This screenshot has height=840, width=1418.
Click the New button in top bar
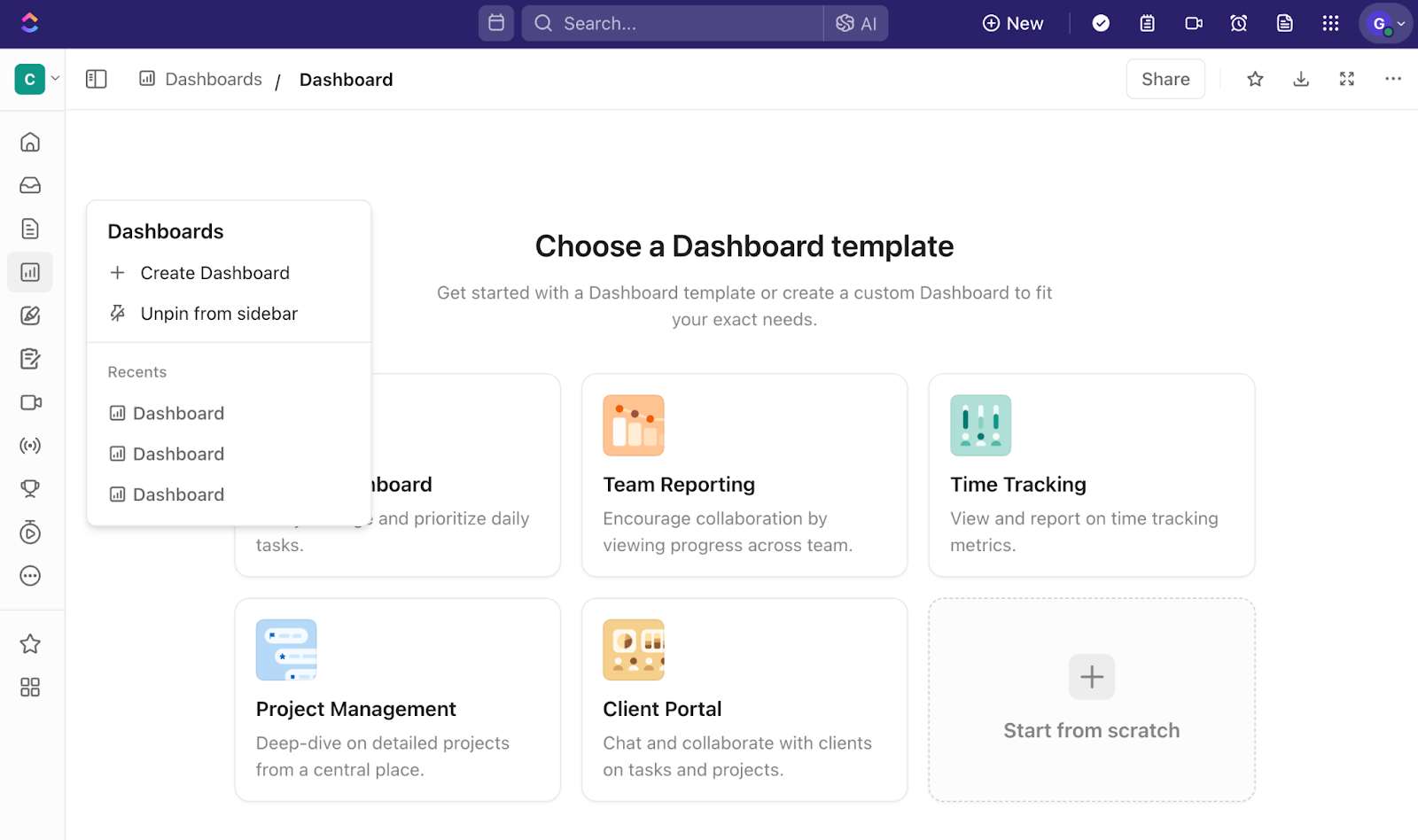[x=1013, y=23]
